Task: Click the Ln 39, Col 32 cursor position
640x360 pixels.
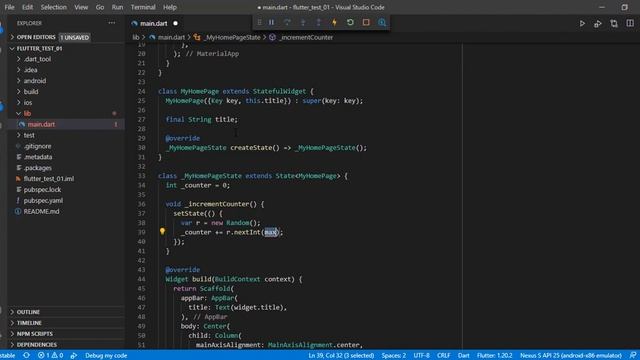Action: click(341, 356)
